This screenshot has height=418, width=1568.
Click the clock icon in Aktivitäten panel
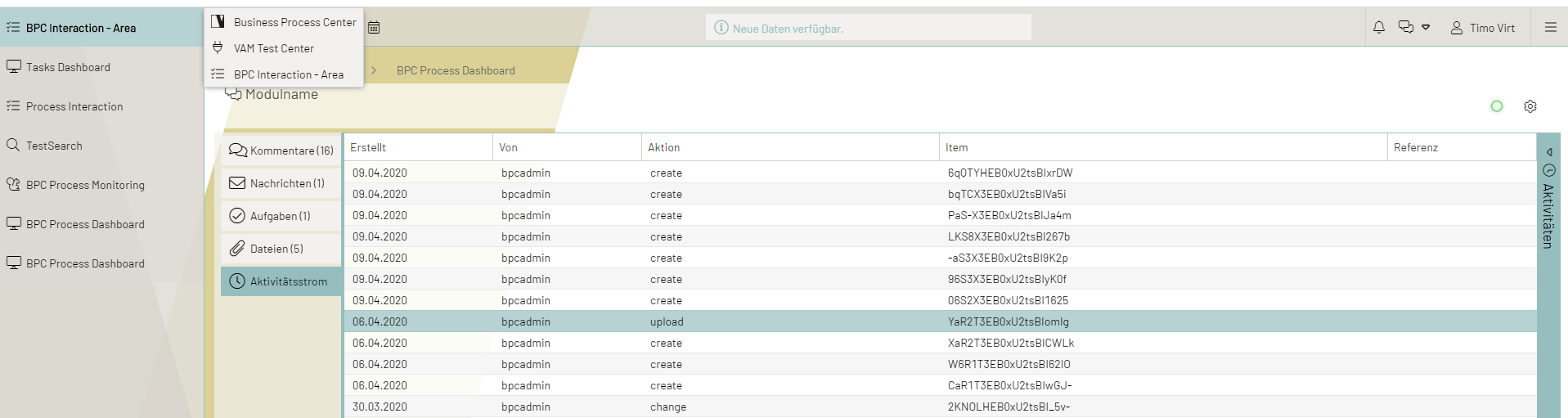pyautogui.click(x=1548, y=170)
